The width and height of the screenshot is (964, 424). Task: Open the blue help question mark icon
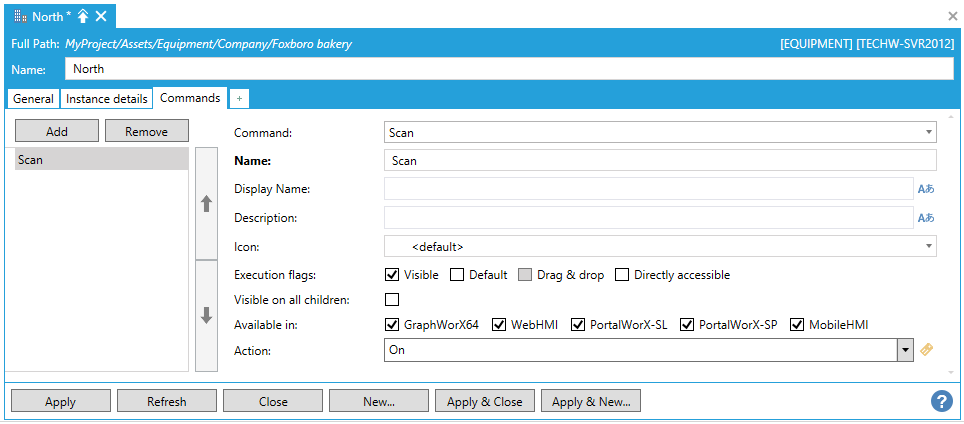click(941, 401)
